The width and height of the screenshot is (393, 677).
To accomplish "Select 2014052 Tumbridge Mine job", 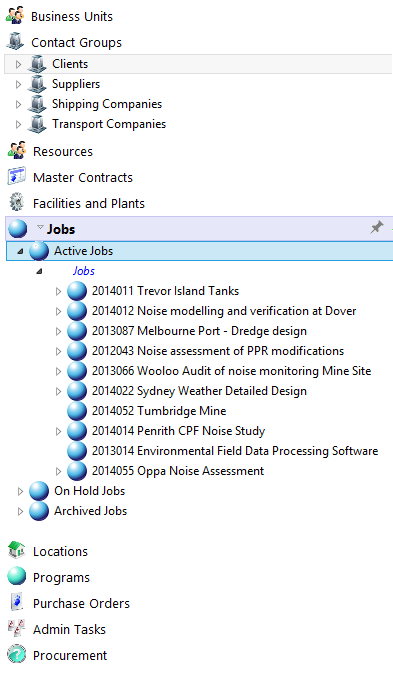I will 158,411.
